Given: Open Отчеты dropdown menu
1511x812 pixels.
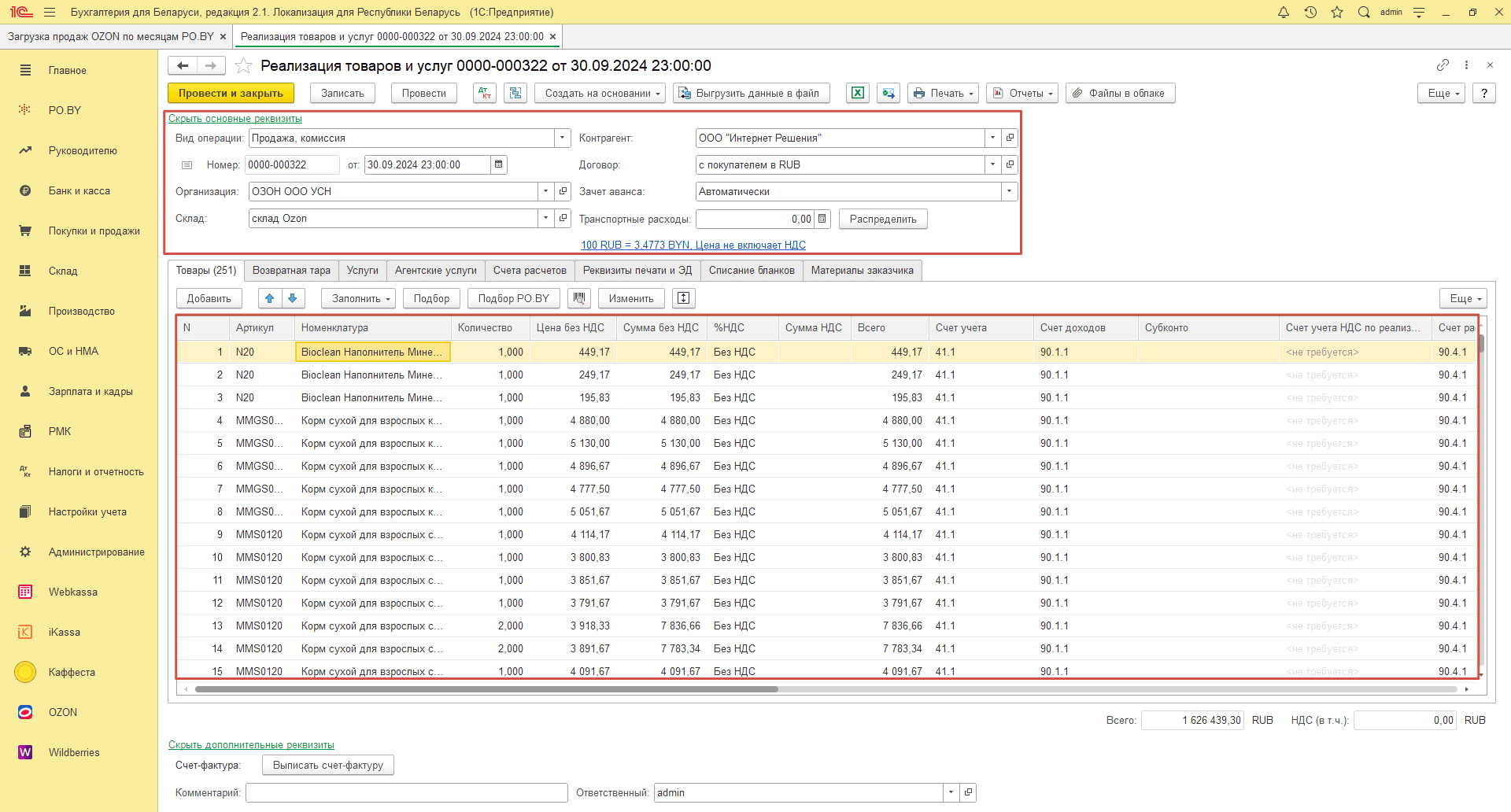Looking at the screenshot, I should pyautogui.click(x=1021, y=93).
